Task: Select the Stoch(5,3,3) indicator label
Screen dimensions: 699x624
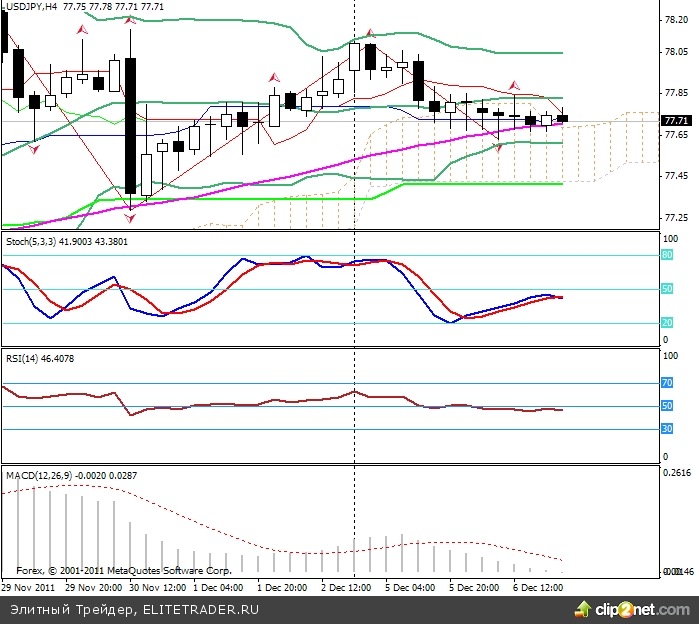Action: [x=31, y=241]
